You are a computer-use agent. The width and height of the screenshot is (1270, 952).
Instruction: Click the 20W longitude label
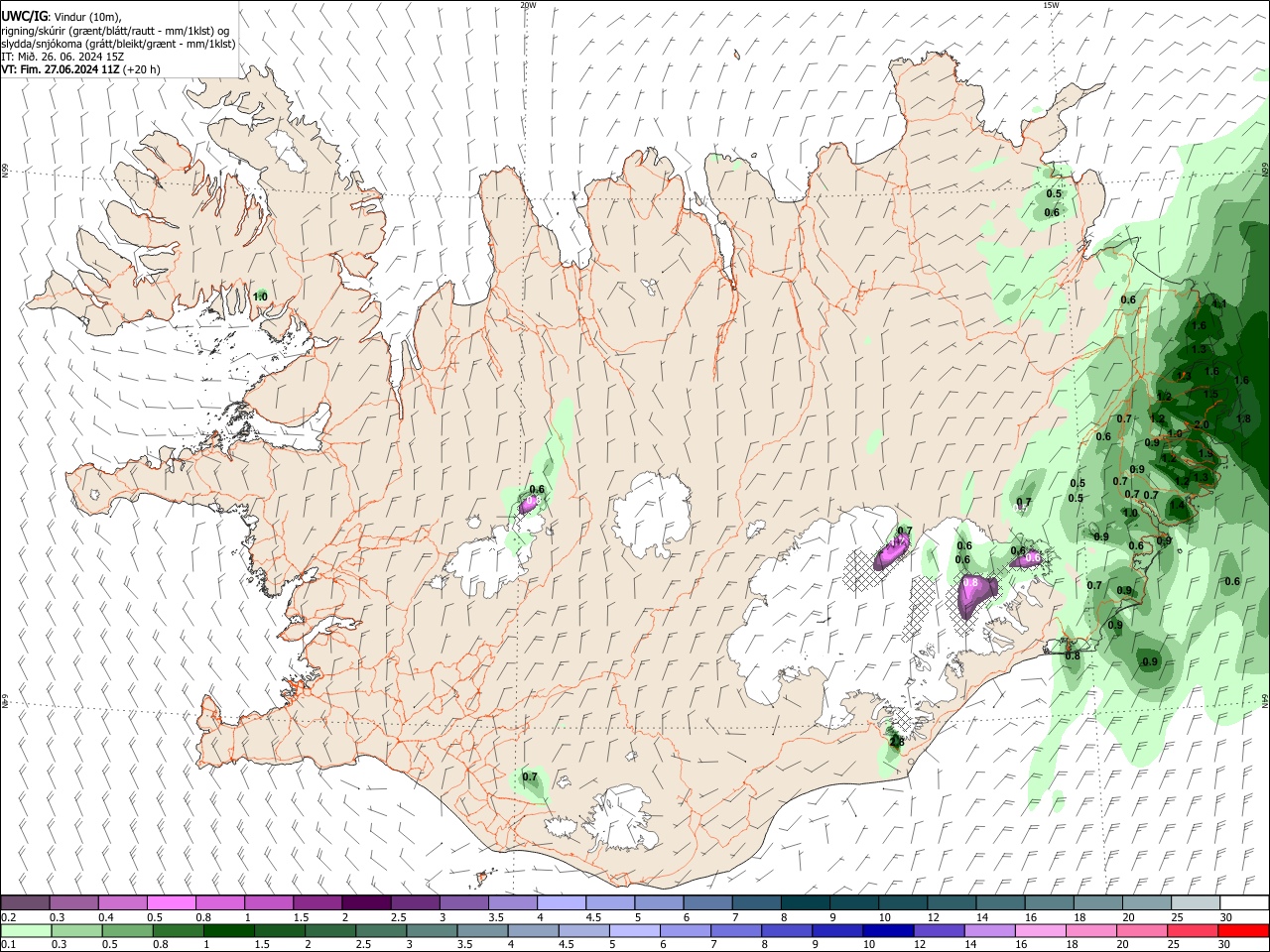pos(528,5)
